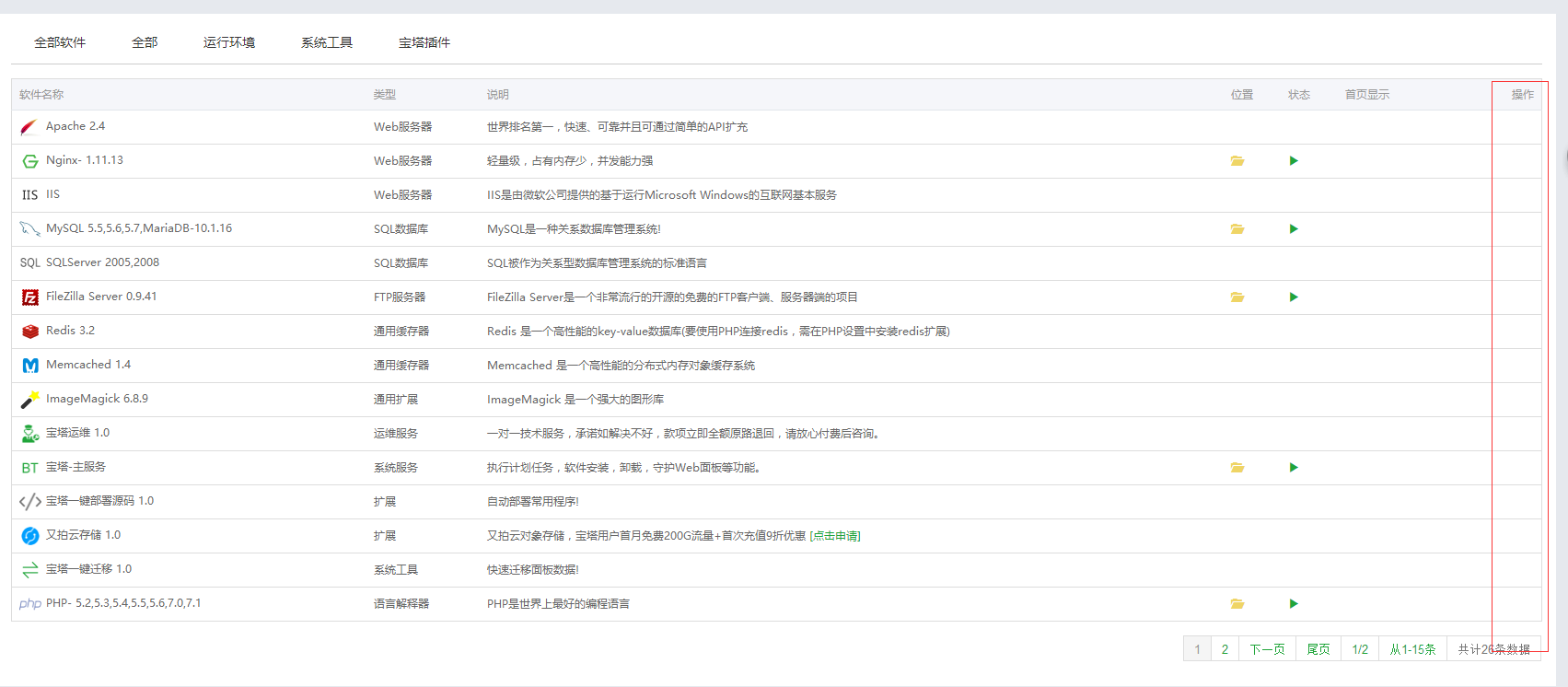The width and height of the screenshot is (1568, 687).
Task: Open Nginx install folder location
Action: pyautogui.click(x=1237, y=161)
